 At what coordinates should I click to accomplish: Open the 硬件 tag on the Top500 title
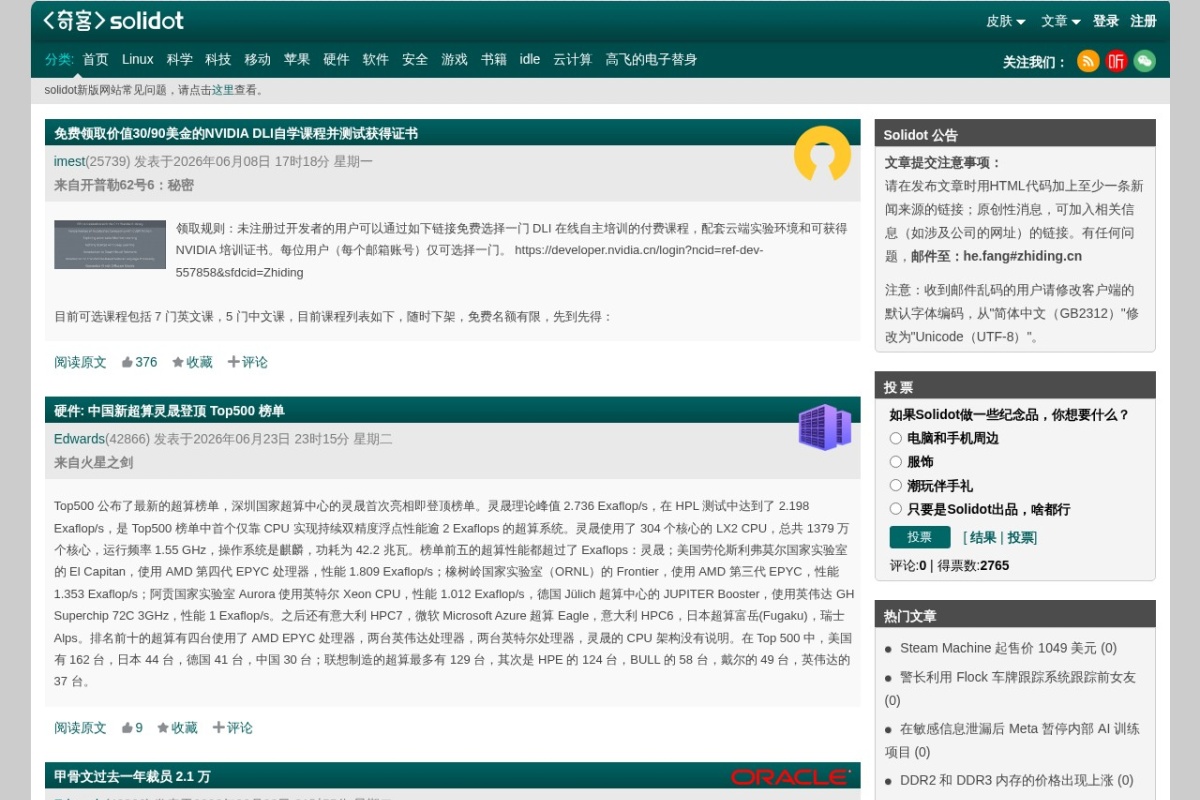pyautogui.click(x=67, y=411)
